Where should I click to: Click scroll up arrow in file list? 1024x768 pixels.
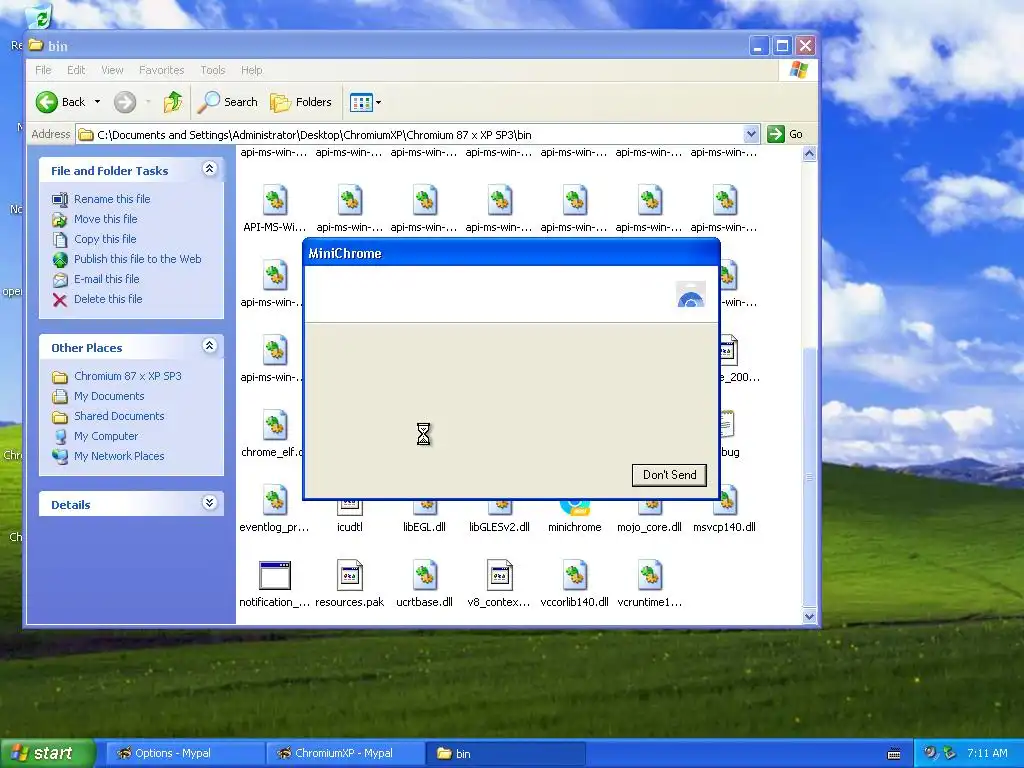pyautogui.click(x=809, y=154)
